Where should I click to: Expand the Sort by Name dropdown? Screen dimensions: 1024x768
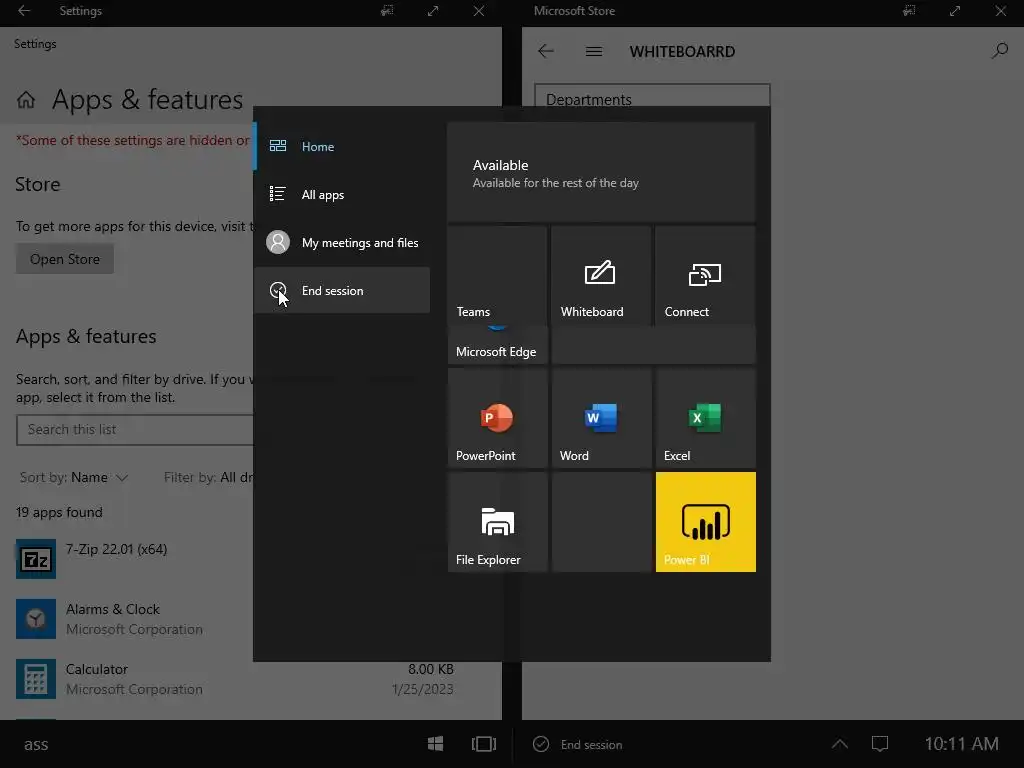(x=73, y=477)
